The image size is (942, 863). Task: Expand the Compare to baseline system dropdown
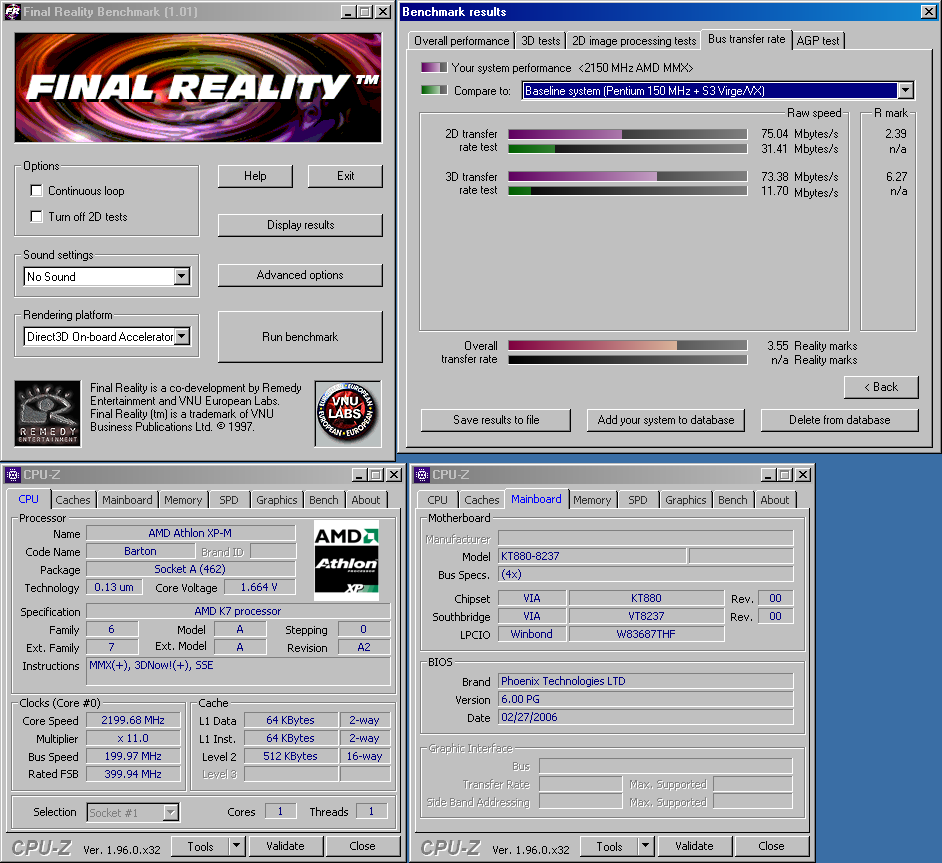pos(905,91)
